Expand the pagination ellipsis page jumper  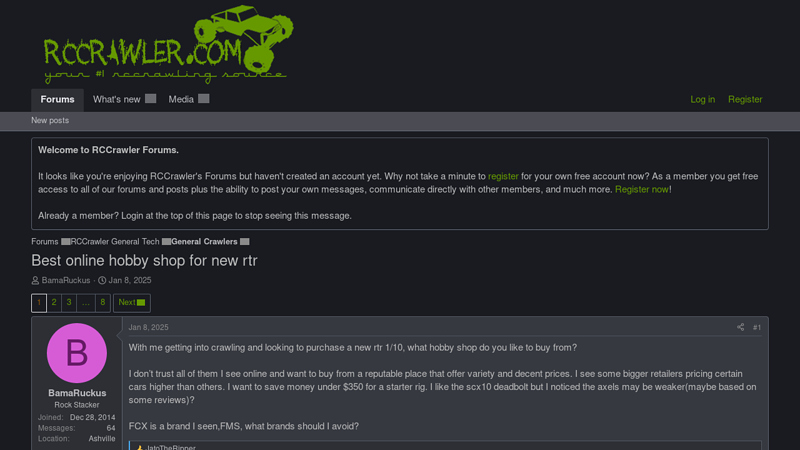pos(86,302)
